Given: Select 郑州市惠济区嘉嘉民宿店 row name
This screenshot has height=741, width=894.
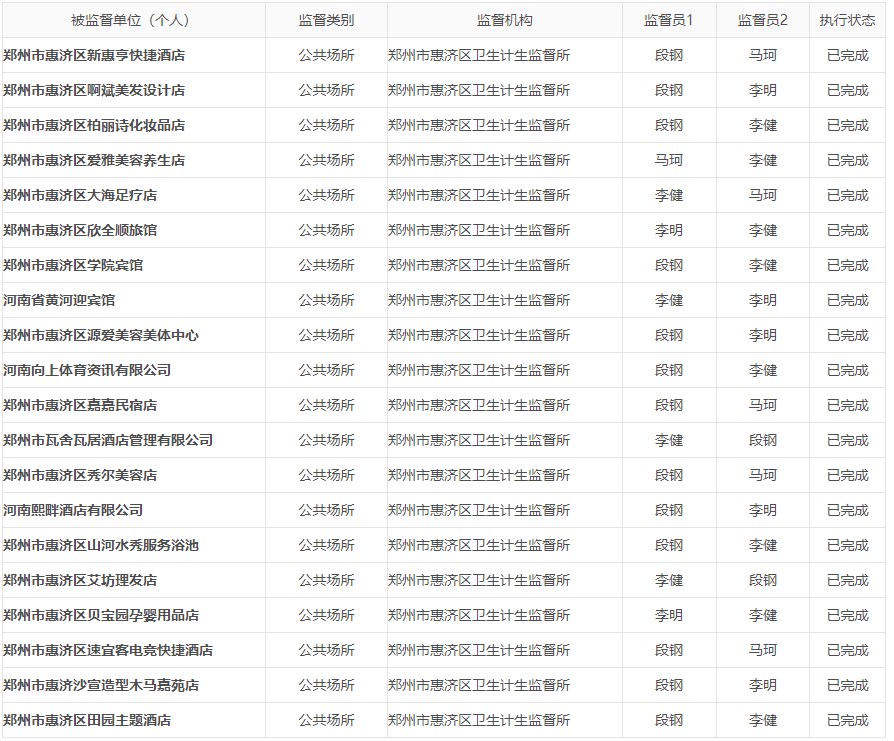Looking at the screenshot, I should 80,405.
